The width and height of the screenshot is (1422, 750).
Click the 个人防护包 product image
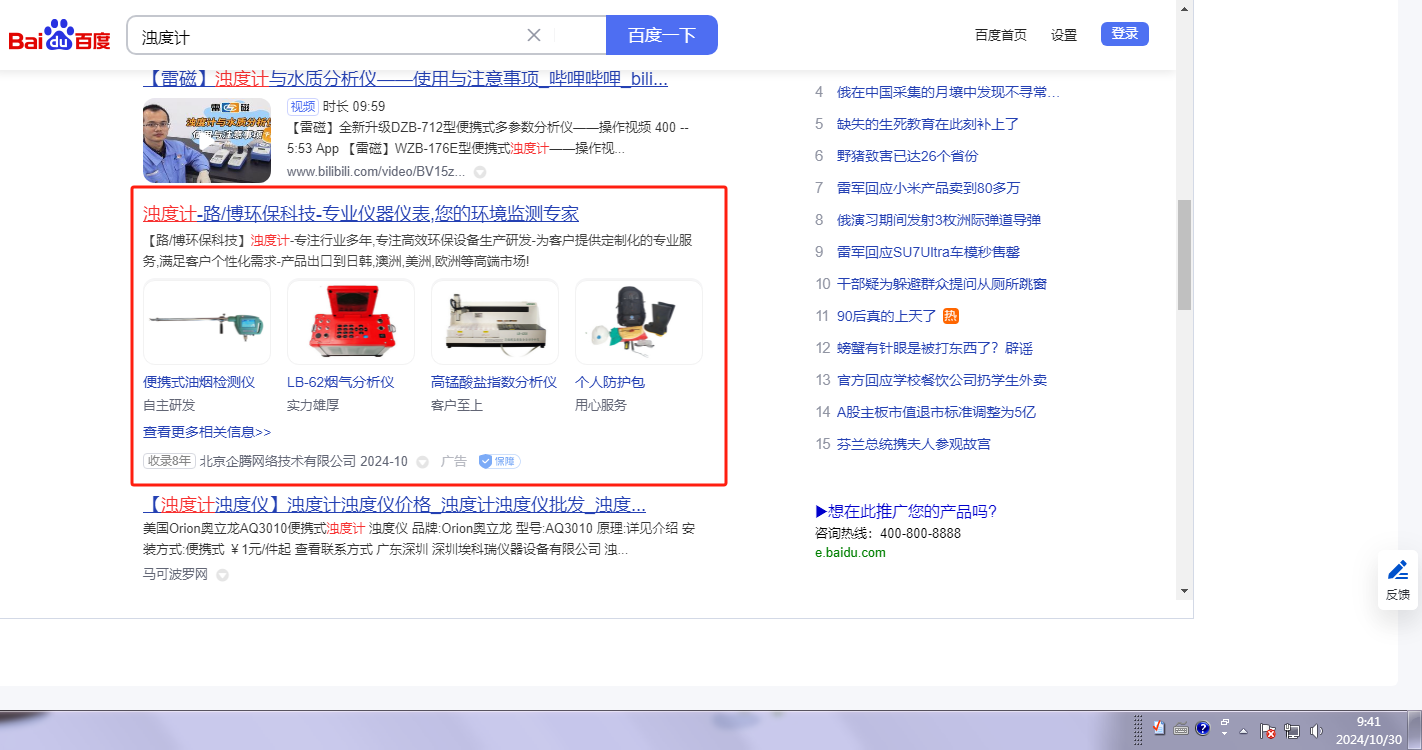pyautogui.click(x=639, y=322)
